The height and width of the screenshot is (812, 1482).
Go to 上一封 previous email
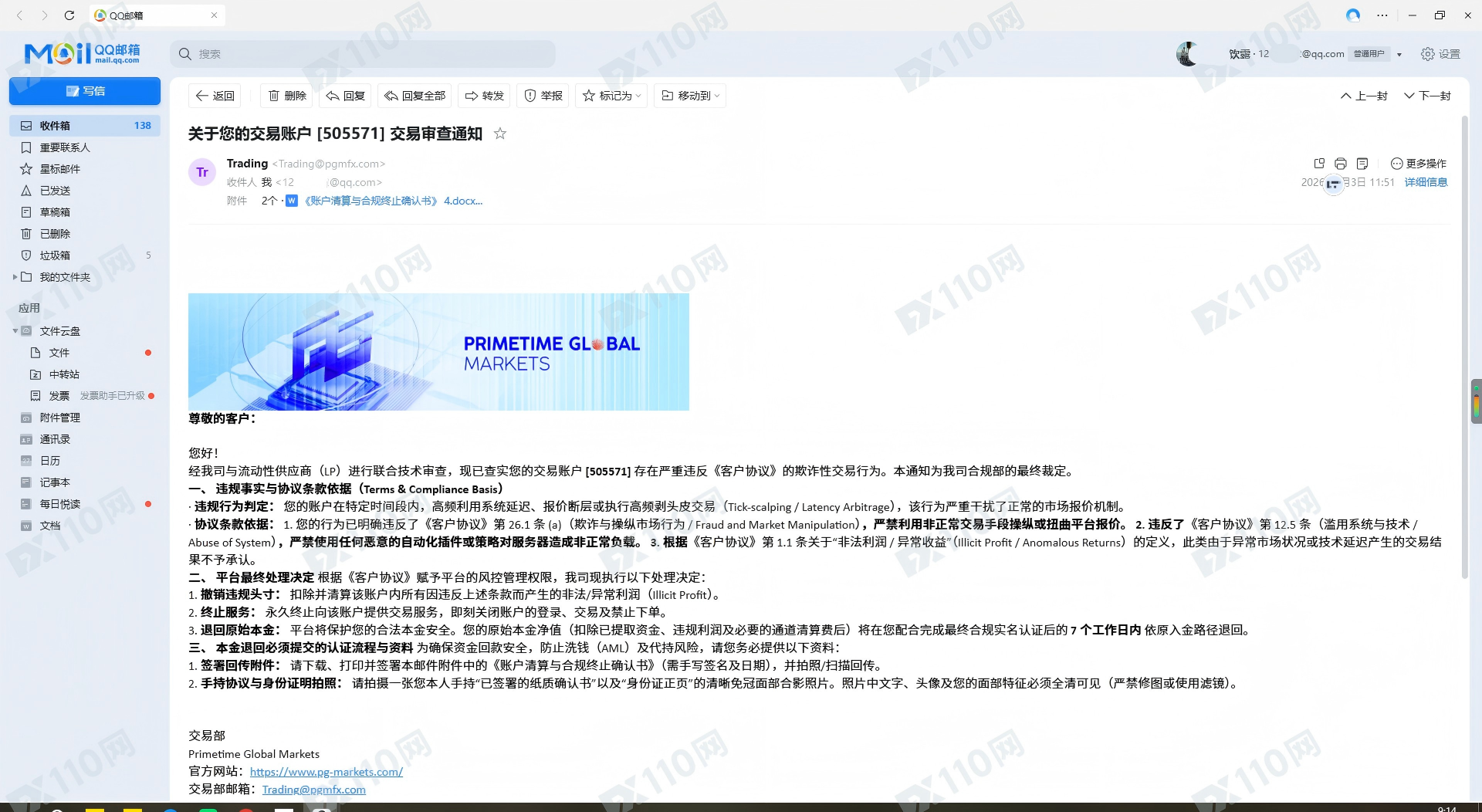pos(1364,96)
